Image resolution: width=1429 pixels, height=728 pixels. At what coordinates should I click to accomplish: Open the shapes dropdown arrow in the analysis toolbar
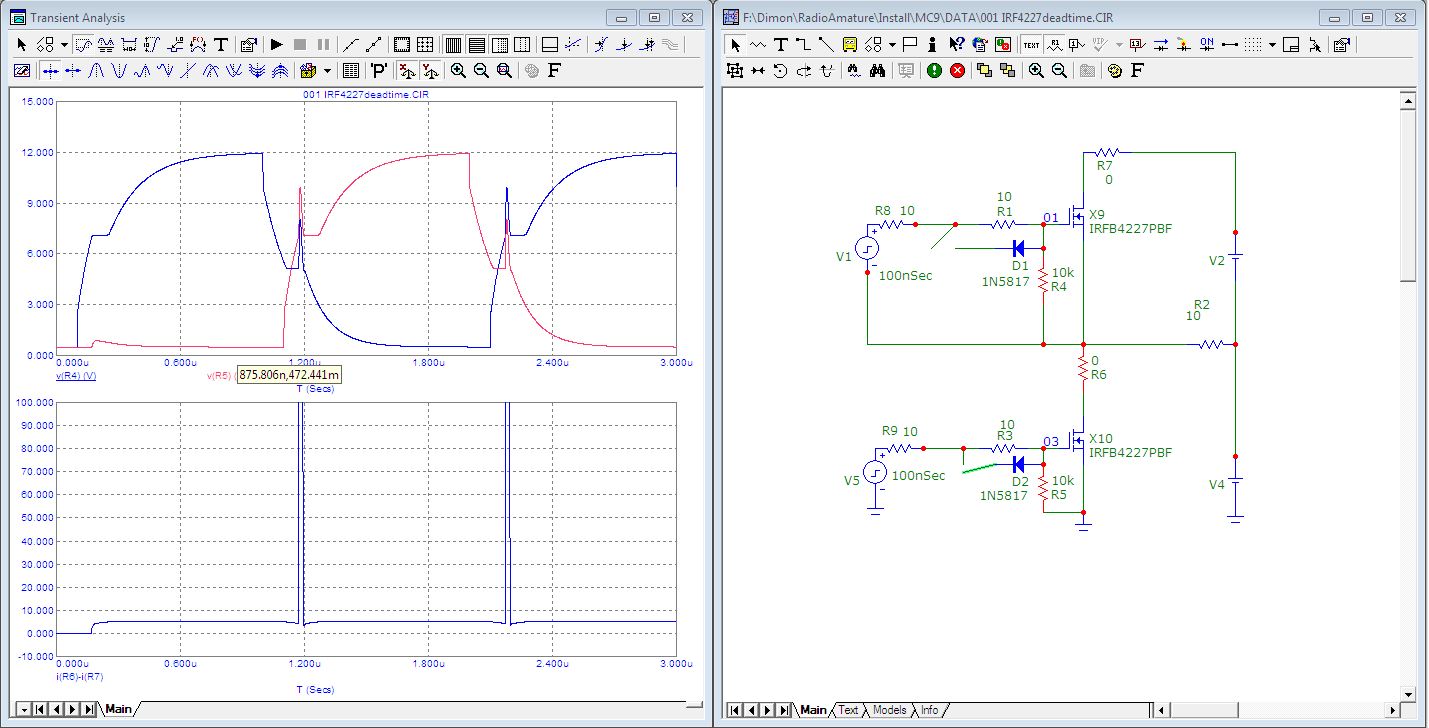(64, 44)
